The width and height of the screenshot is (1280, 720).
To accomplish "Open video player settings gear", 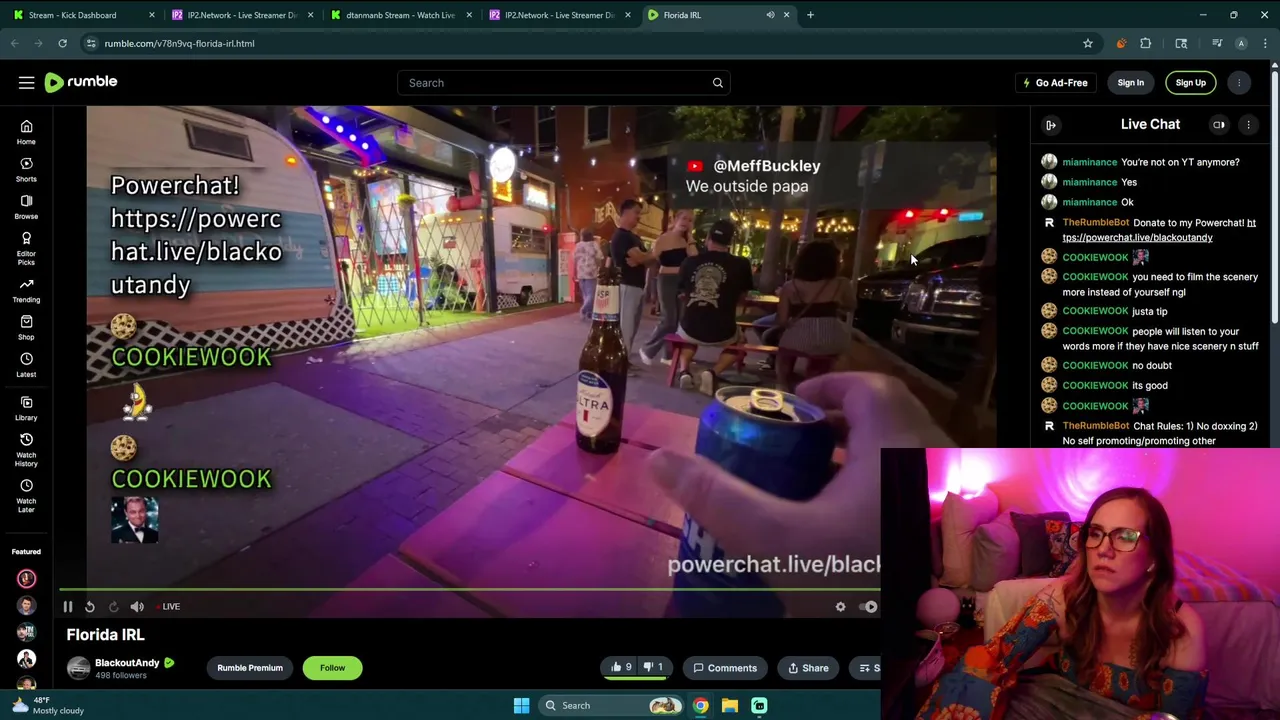I will click(x=840, y=606).
